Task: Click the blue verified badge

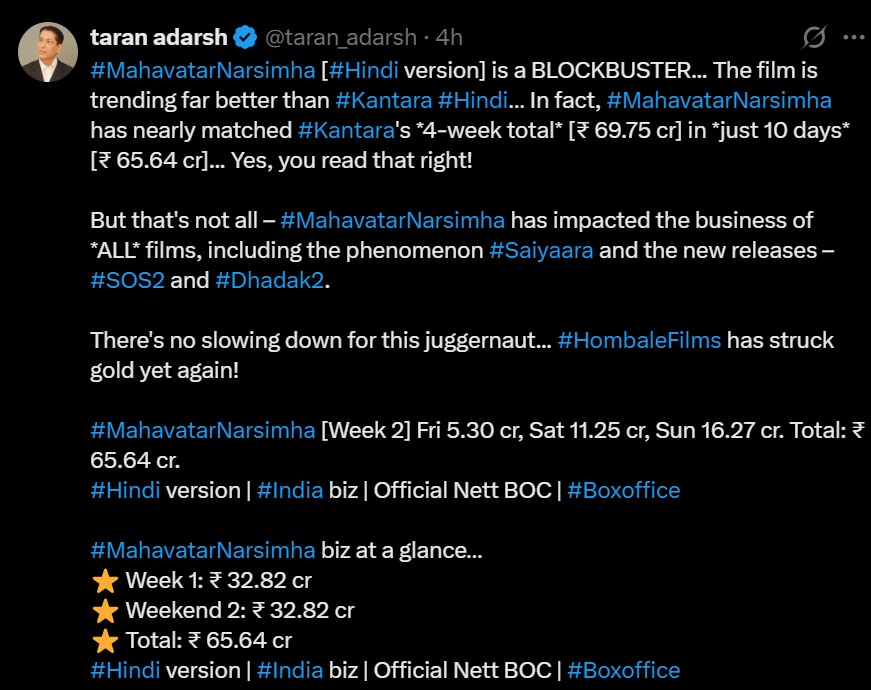Action: (245, 38)
